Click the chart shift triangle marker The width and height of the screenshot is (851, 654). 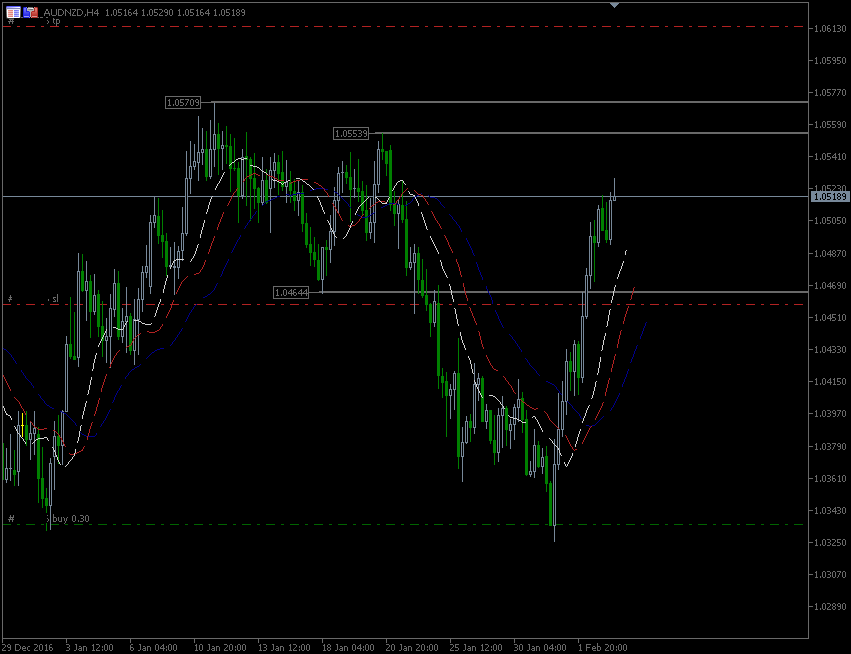click(614, 5)
